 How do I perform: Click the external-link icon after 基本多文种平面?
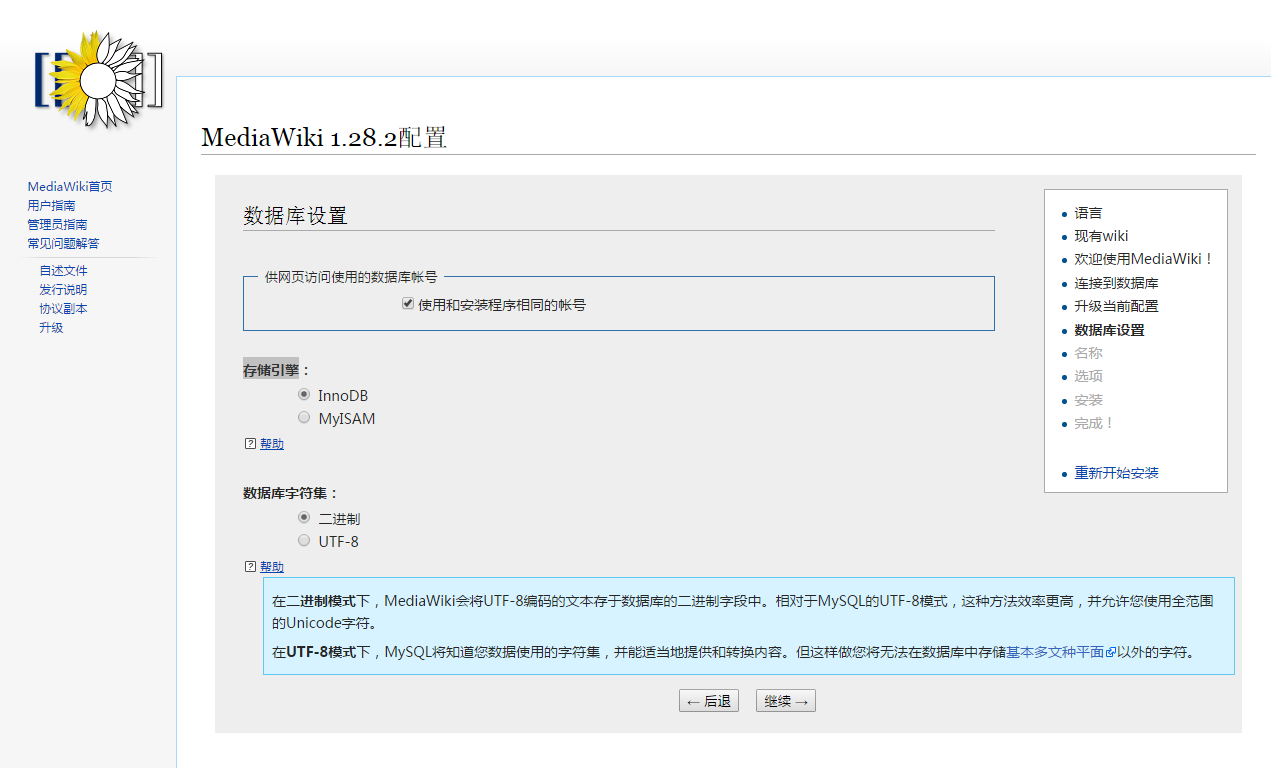[1110, 653]
